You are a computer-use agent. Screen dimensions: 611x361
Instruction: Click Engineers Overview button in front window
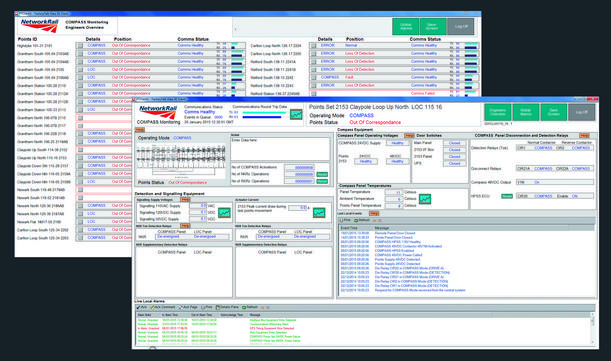click(498, 112)
